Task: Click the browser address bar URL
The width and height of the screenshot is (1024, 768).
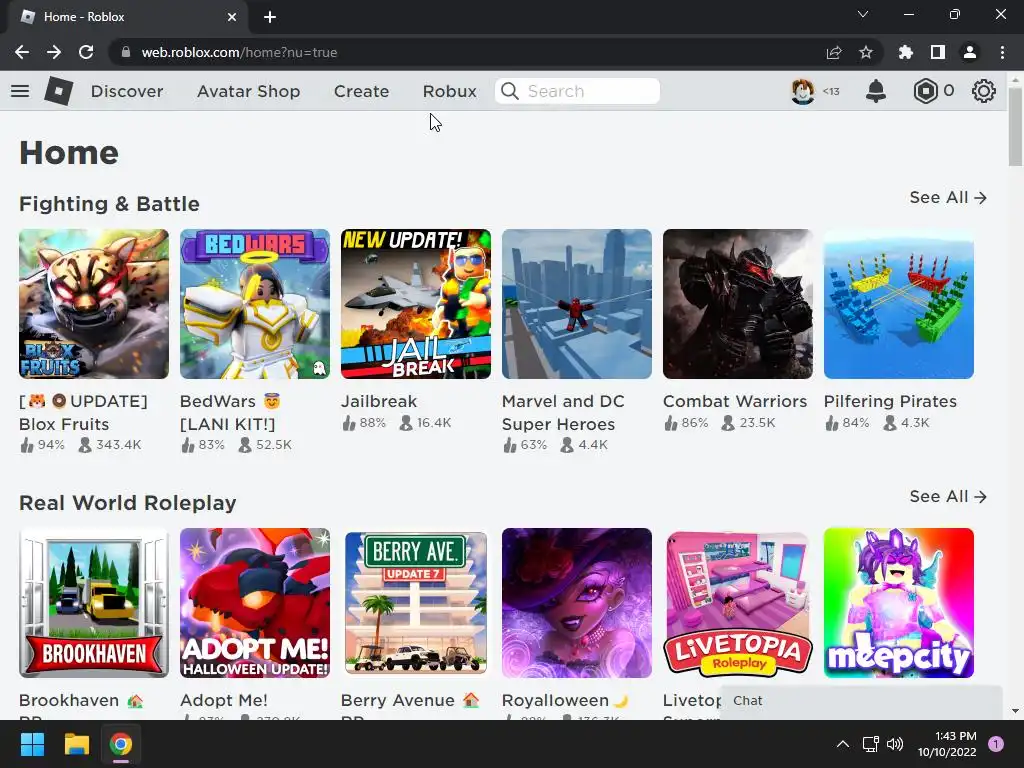Action: point(239,52)
